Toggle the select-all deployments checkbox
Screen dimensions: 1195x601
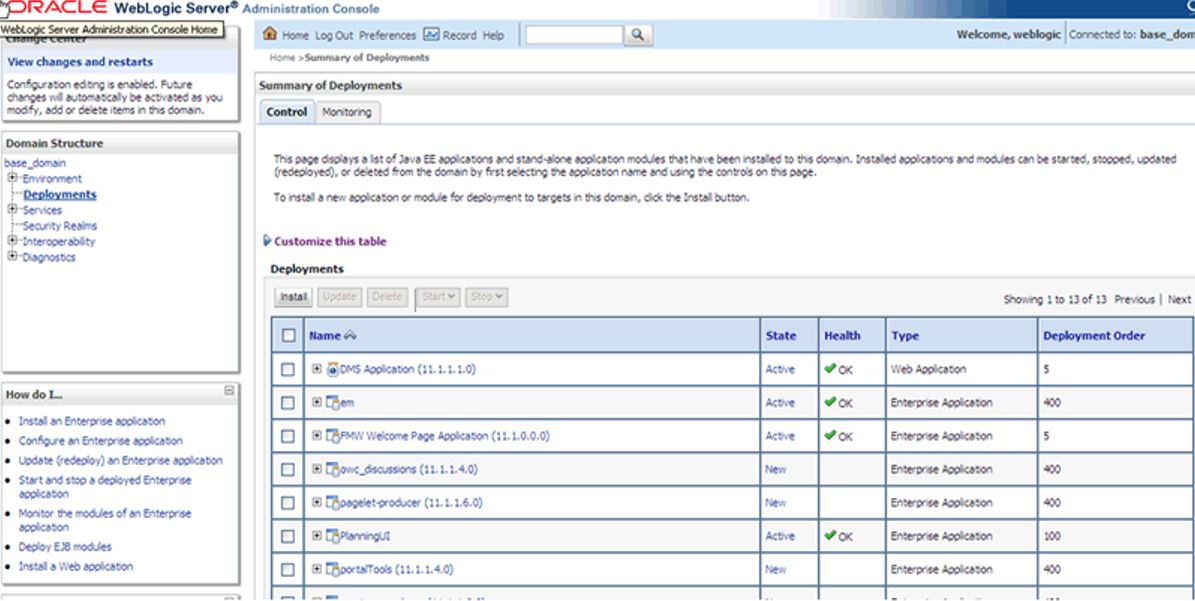pos(288,335)
